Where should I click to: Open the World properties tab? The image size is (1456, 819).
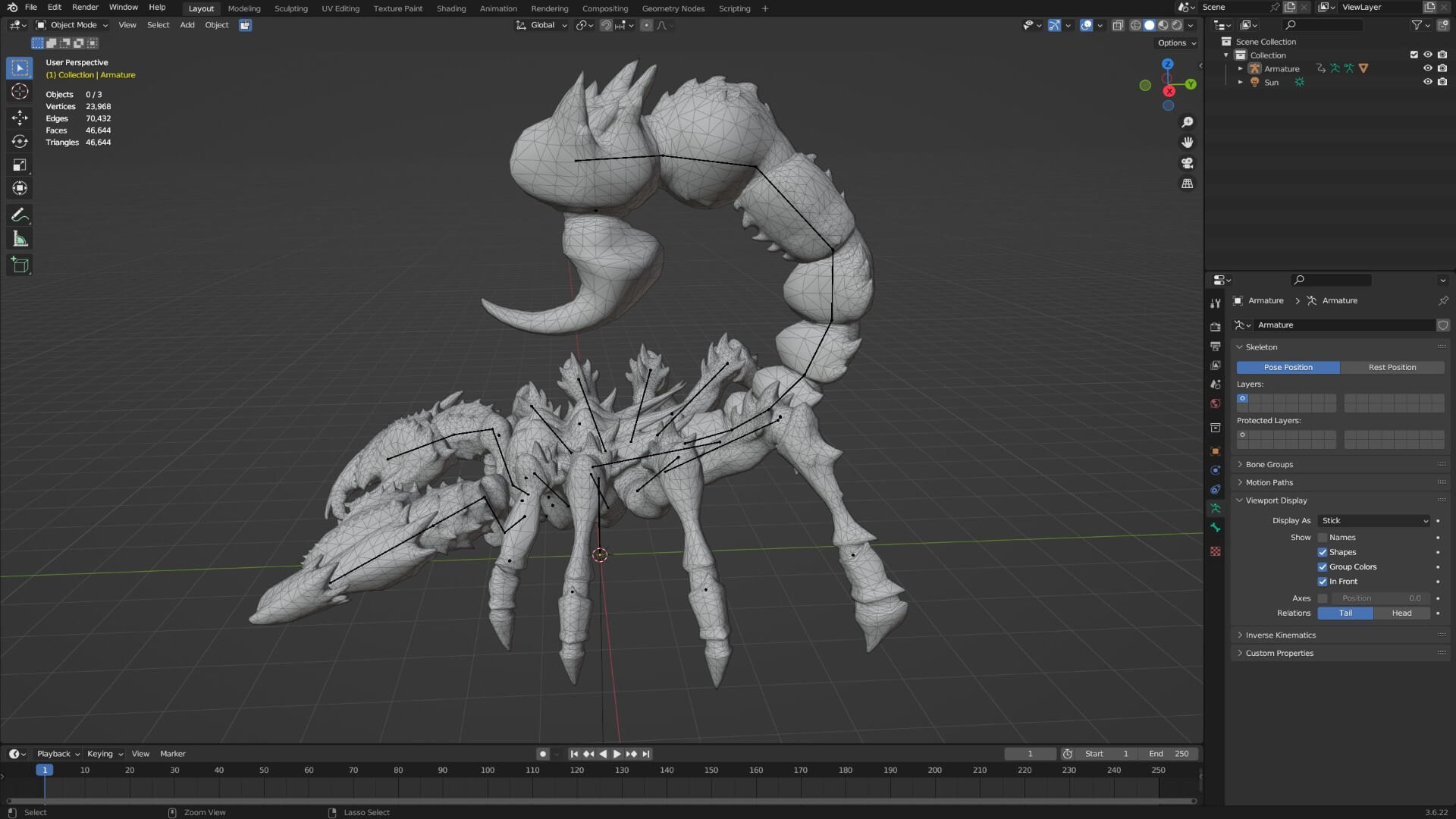point(1216,403)
